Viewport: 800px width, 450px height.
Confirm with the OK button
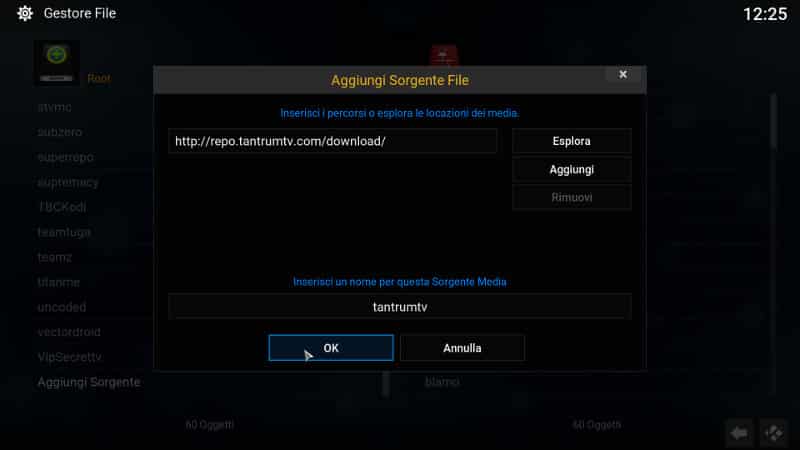(331, 348)
